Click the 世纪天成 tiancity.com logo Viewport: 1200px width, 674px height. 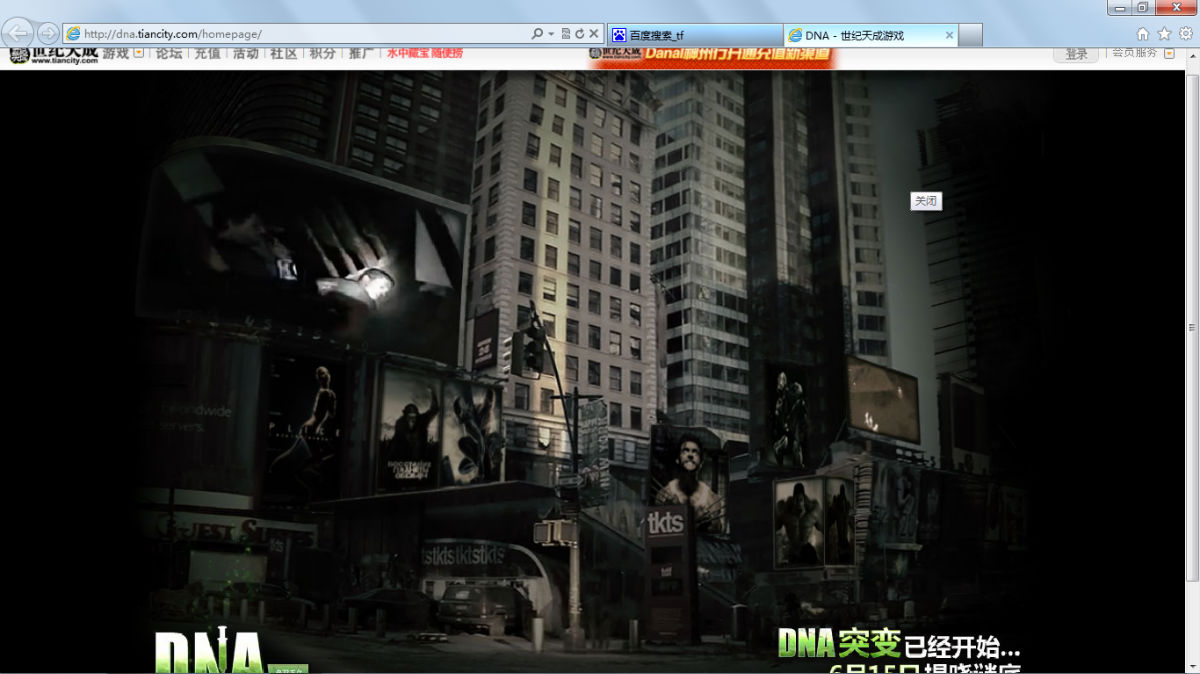pyautogui.click(x=54, y=55)
